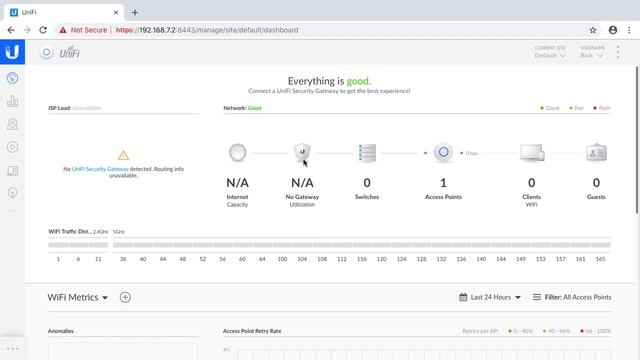Click the Switches stack icon
640x360 pixels.
[x=367, y=153]
